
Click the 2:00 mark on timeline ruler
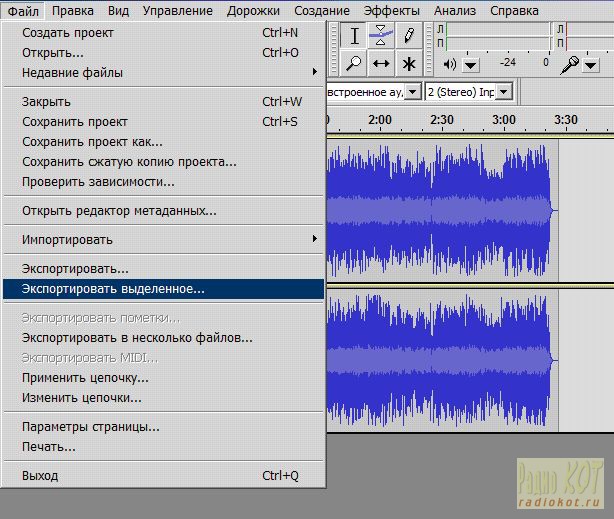coord(380,120)
